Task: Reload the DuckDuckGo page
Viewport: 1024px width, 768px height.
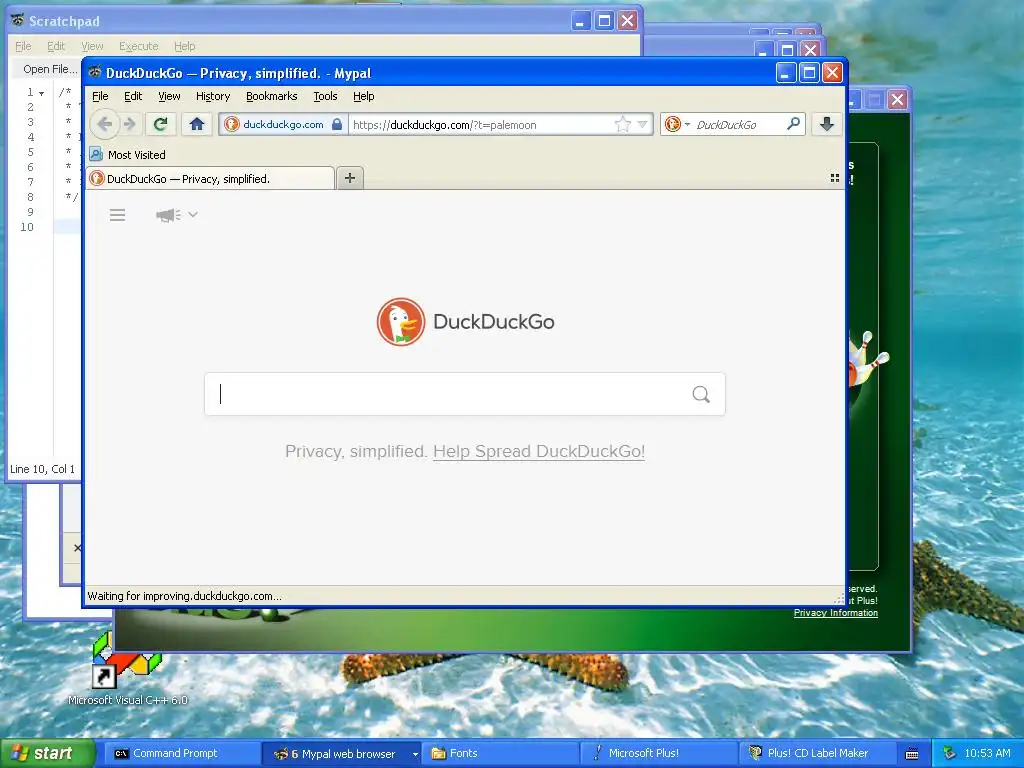Action: tap(161, 124)
